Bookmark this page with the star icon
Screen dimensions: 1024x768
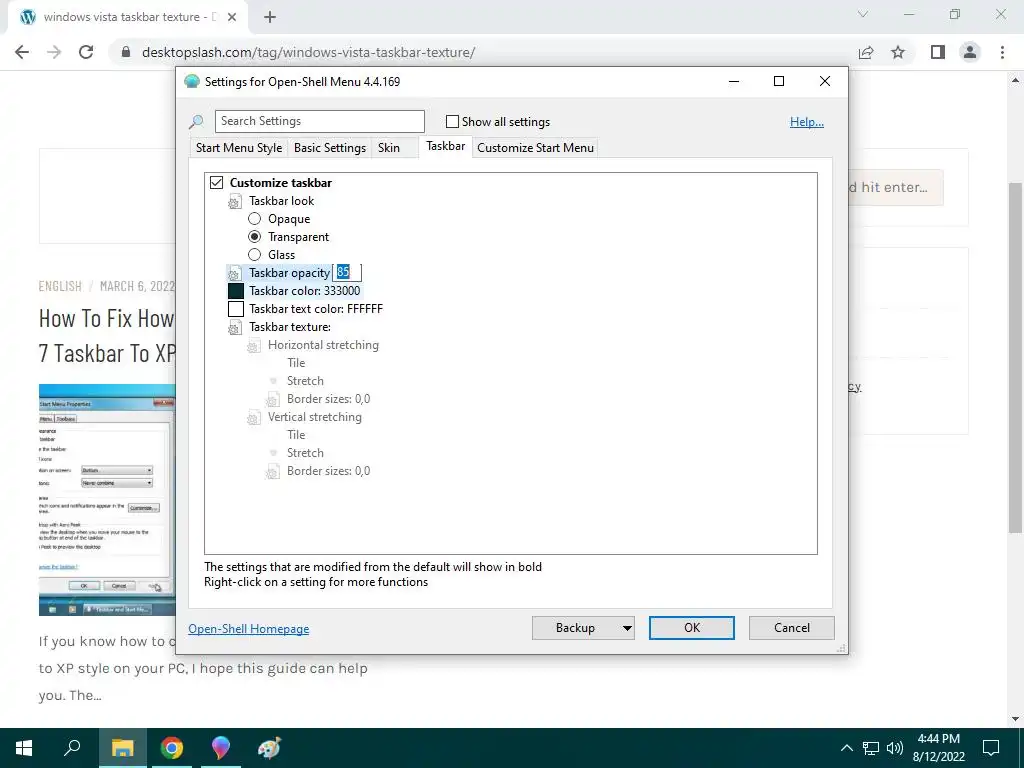pos(898,52)
